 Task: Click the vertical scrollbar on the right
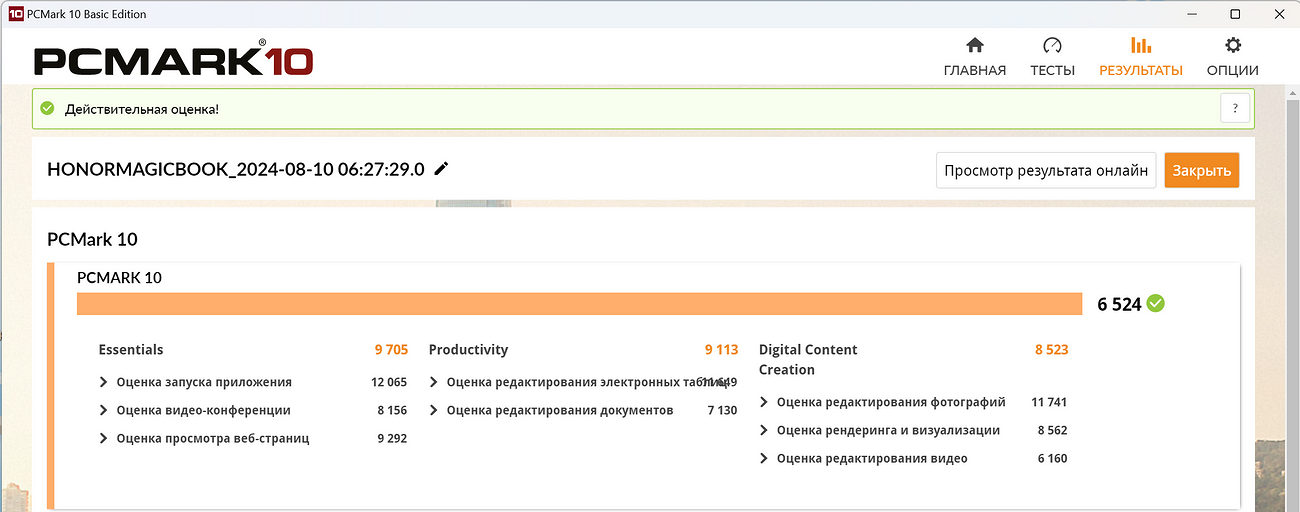(x=1291, y=300)
